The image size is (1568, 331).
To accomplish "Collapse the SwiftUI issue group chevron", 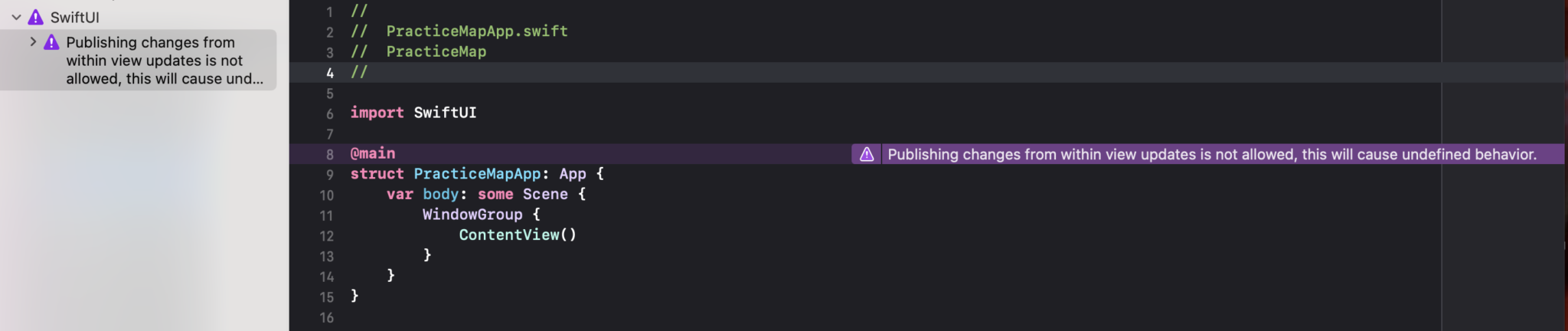I will coord(16,17).
